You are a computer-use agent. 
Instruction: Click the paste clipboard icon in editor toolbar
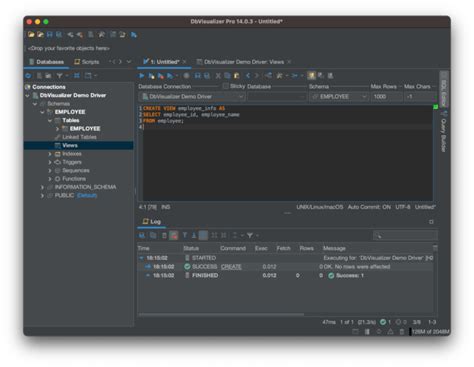(237, 76)
